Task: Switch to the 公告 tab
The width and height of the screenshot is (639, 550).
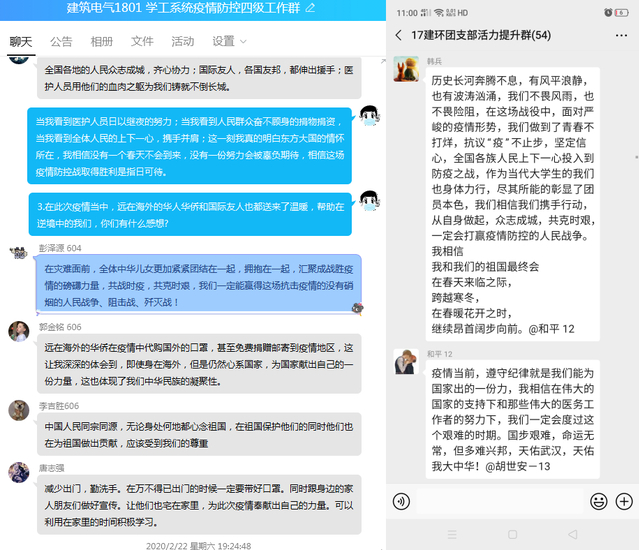Action: [61, 41]
